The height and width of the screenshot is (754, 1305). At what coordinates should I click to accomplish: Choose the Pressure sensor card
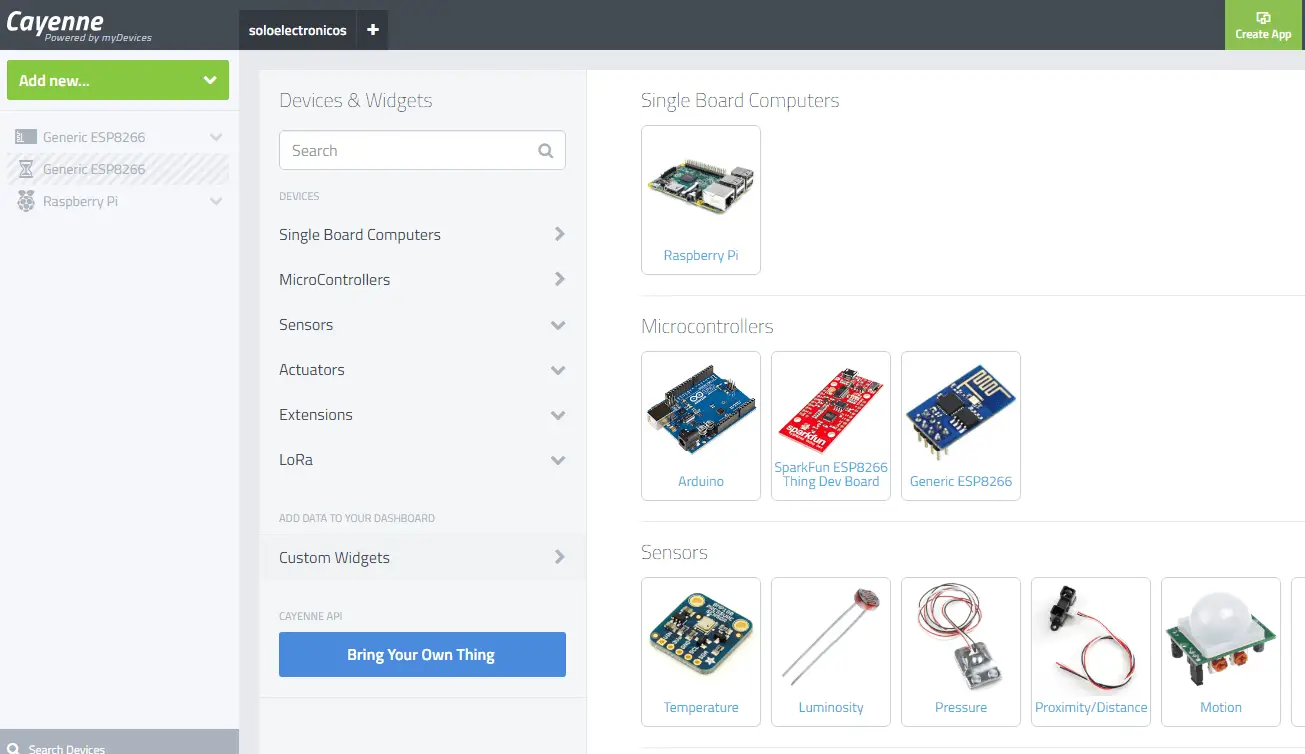click(961, 652)
